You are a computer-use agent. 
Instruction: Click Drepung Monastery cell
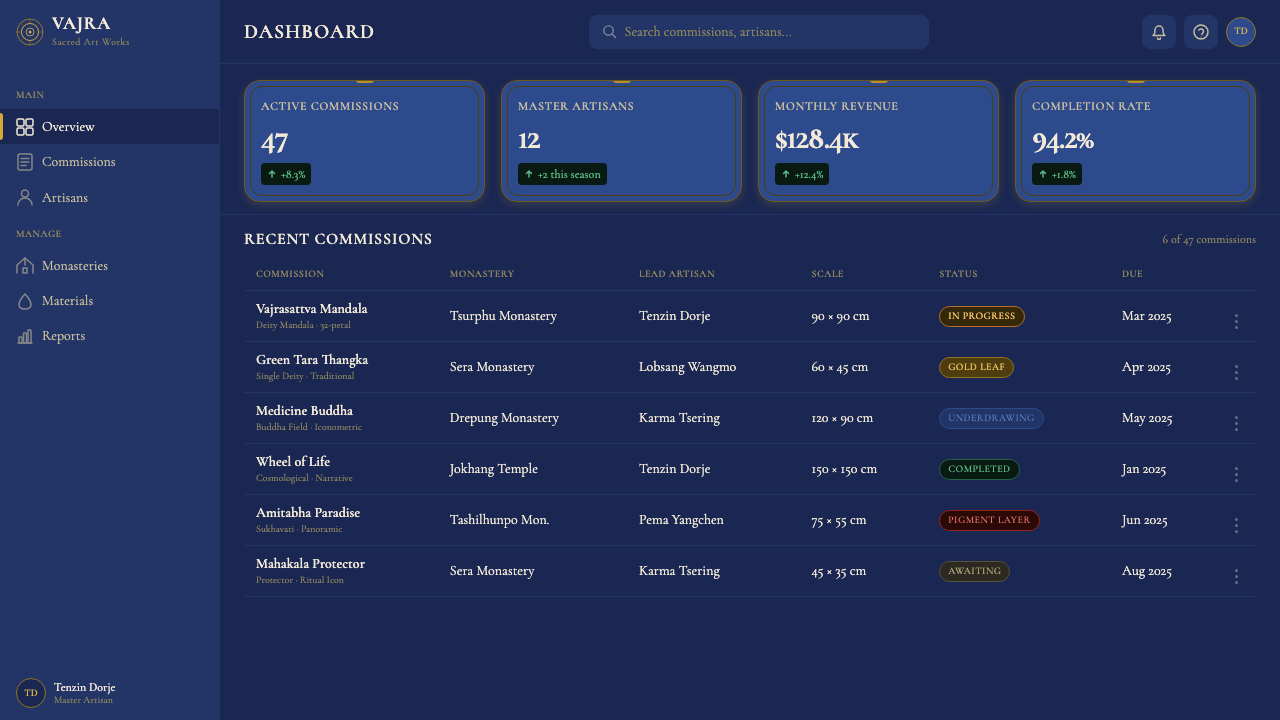tap(504, 418)
